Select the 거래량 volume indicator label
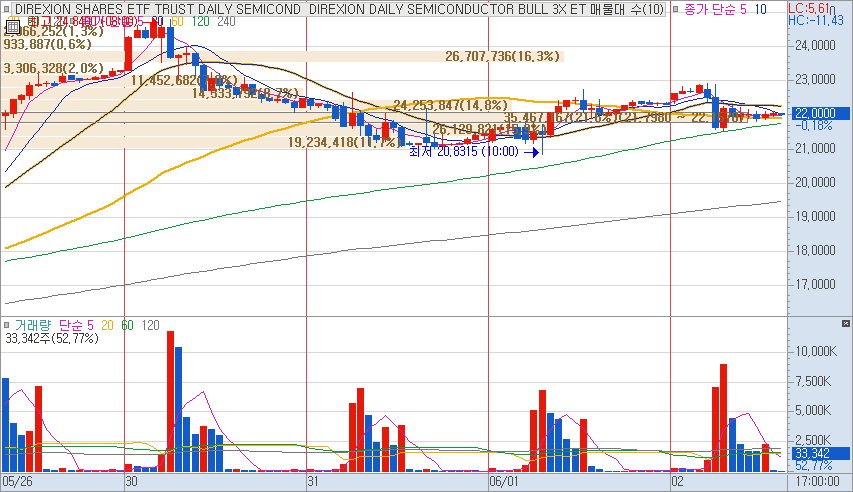 pos(33,325)
